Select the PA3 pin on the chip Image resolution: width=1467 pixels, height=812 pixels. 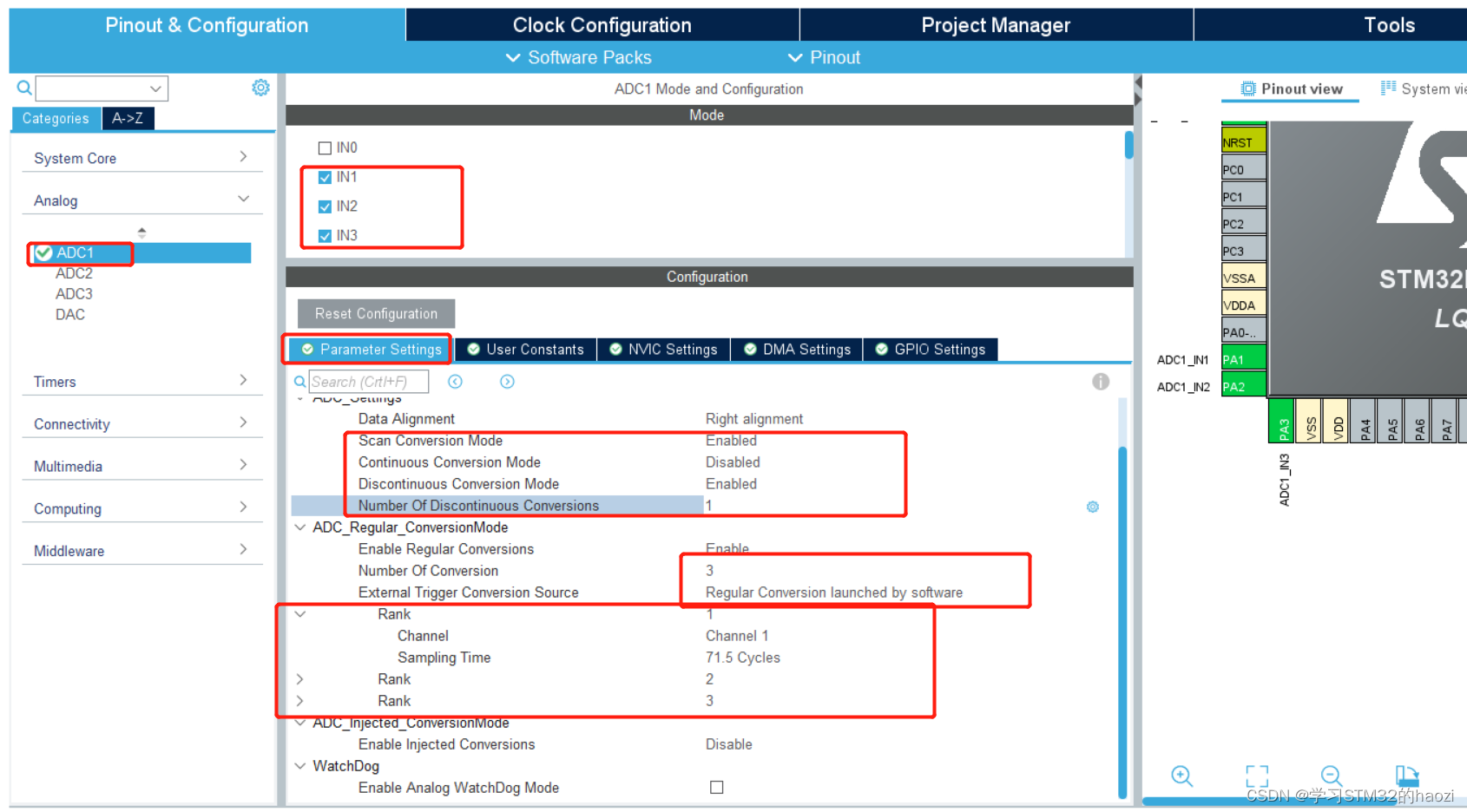coord(1282,421)
